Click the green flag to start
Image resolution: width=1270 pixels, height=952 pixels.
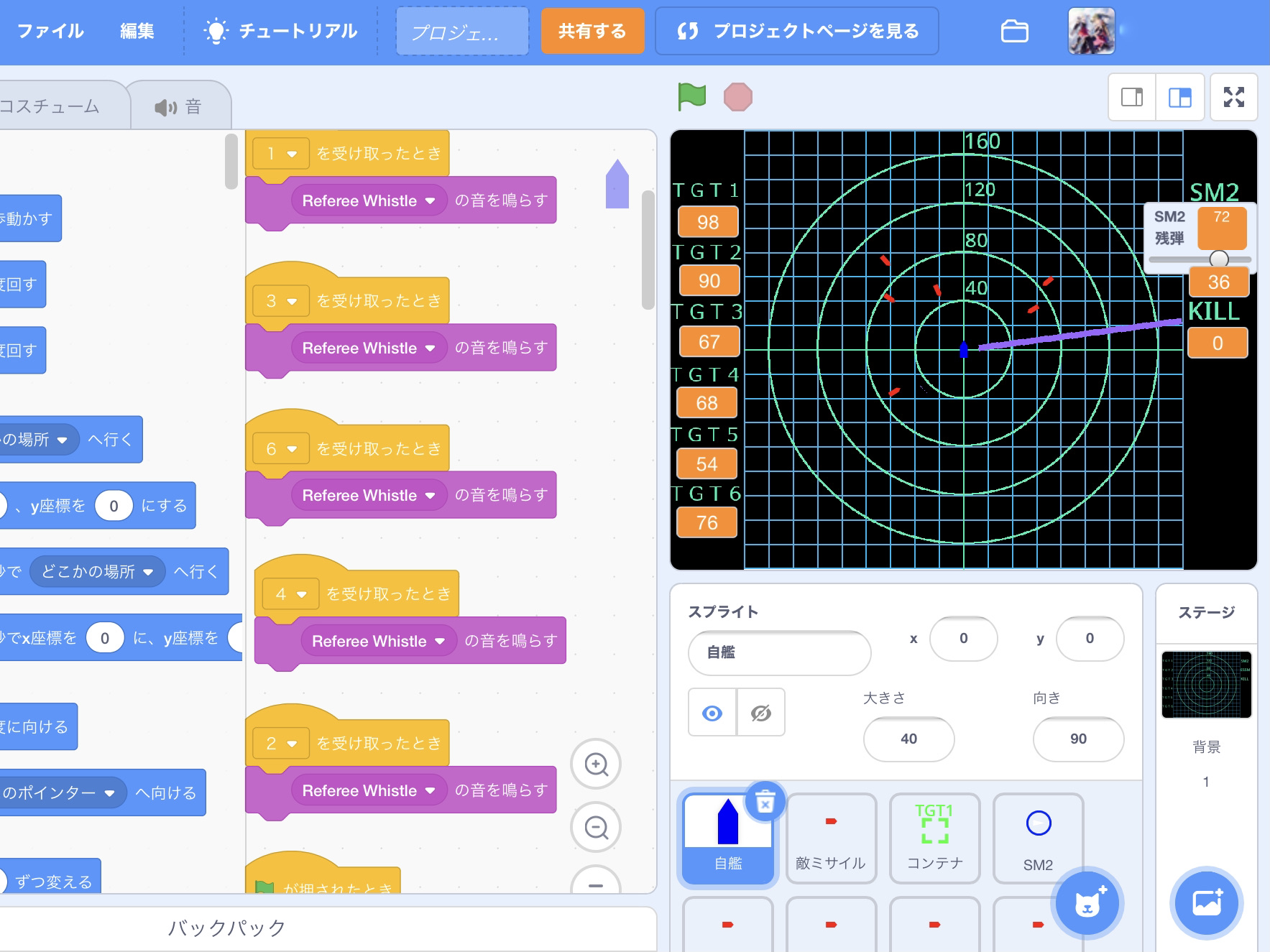click(691, 96)
